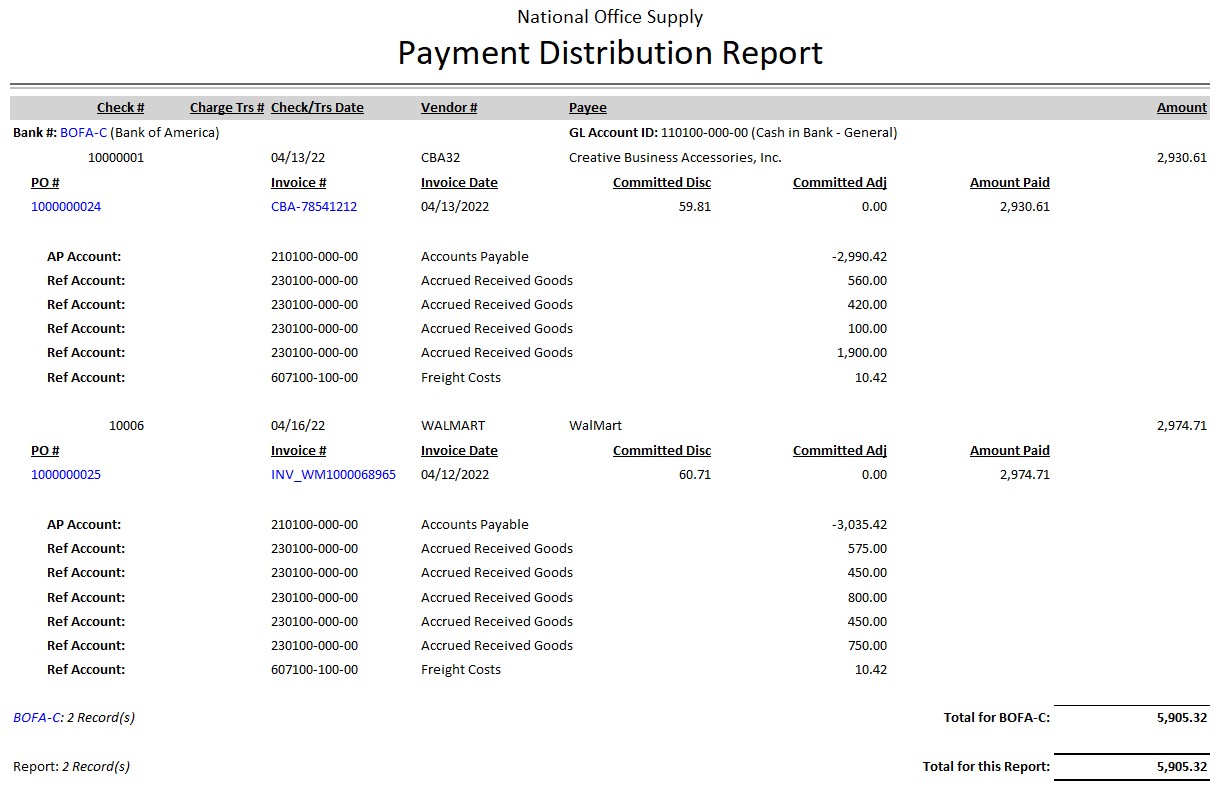Click the WALMART vendor number

453,426
